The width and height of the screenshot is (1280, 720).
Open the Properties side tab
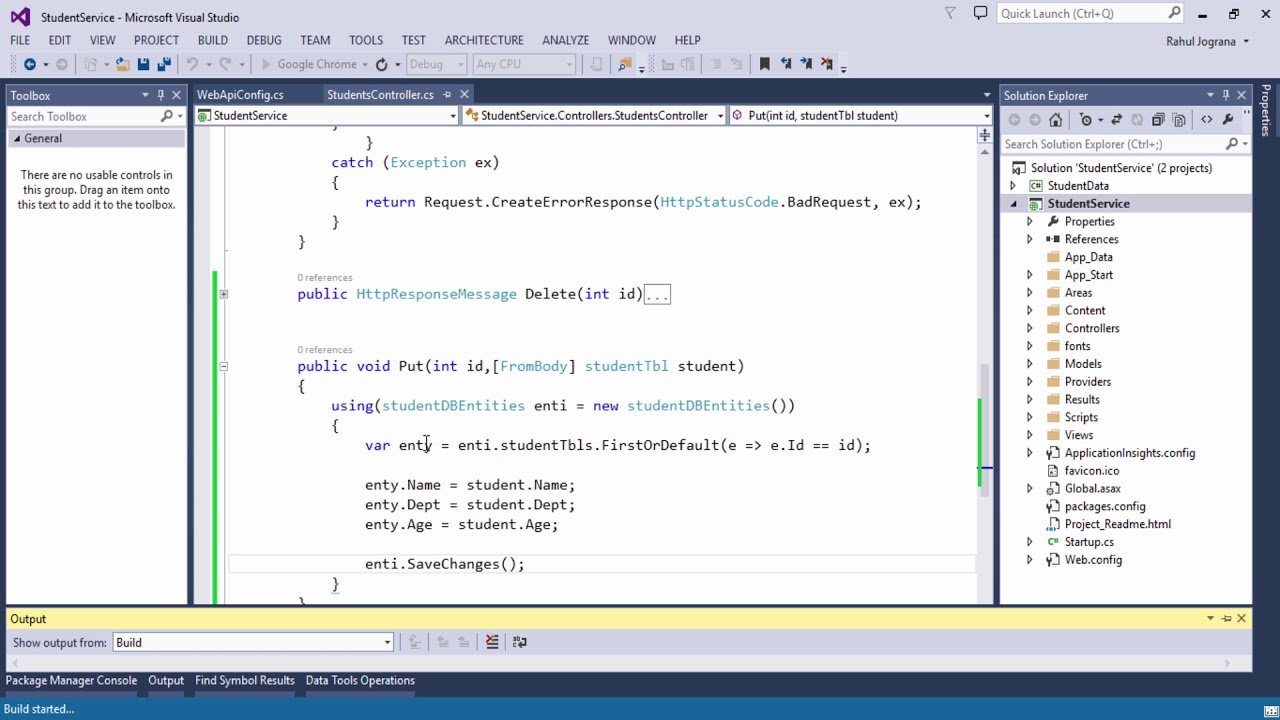(x=1266, y=110)
